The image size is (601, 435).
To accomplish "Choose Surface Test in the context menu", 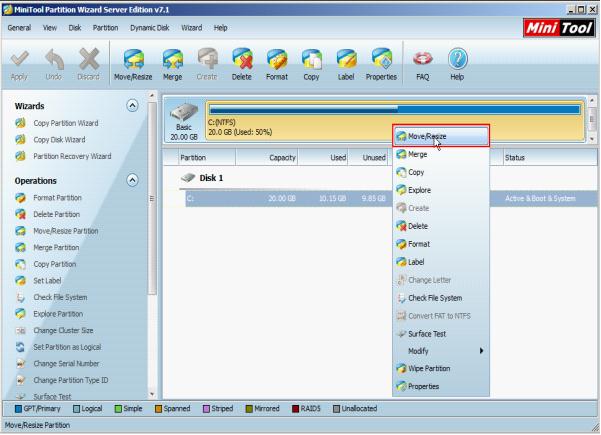I will [441, 334].
